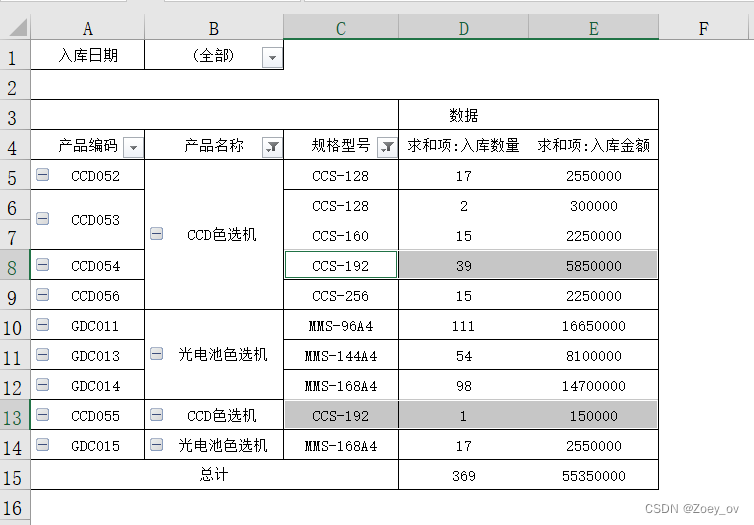Select the CCS-160 cell
This screenshot has width=754, height=525.
pyautogui.click(x=340, y=236)
